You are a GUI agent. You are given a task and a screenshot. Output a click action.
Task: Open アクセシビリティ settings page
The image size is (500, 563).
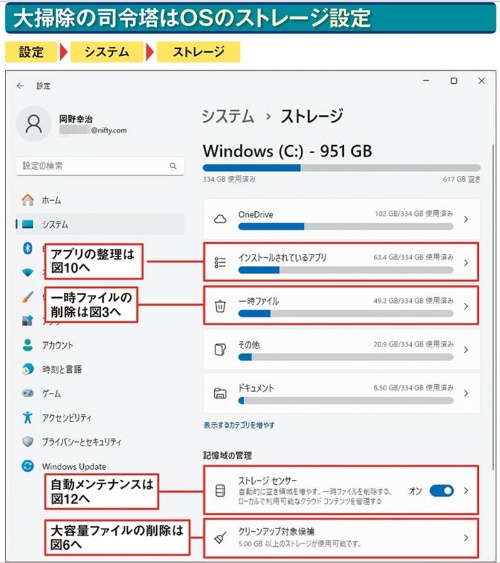point(66,418)
